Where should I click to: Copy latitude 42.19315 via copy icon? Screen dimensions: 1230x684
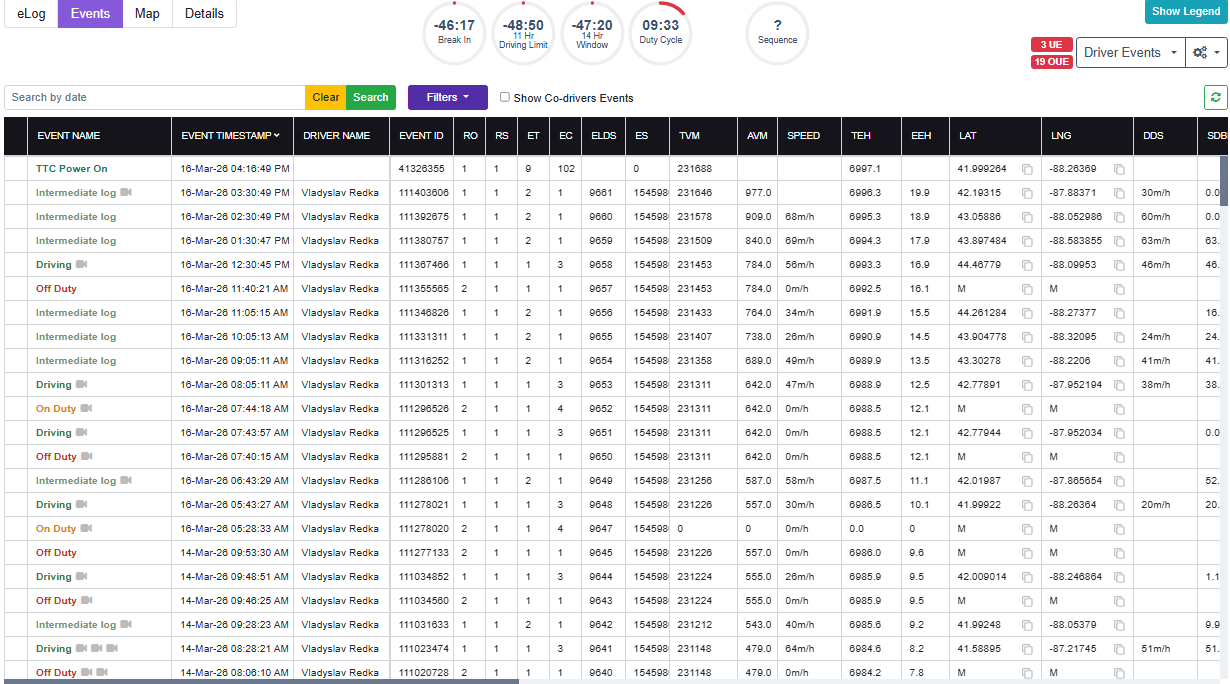1027,193
